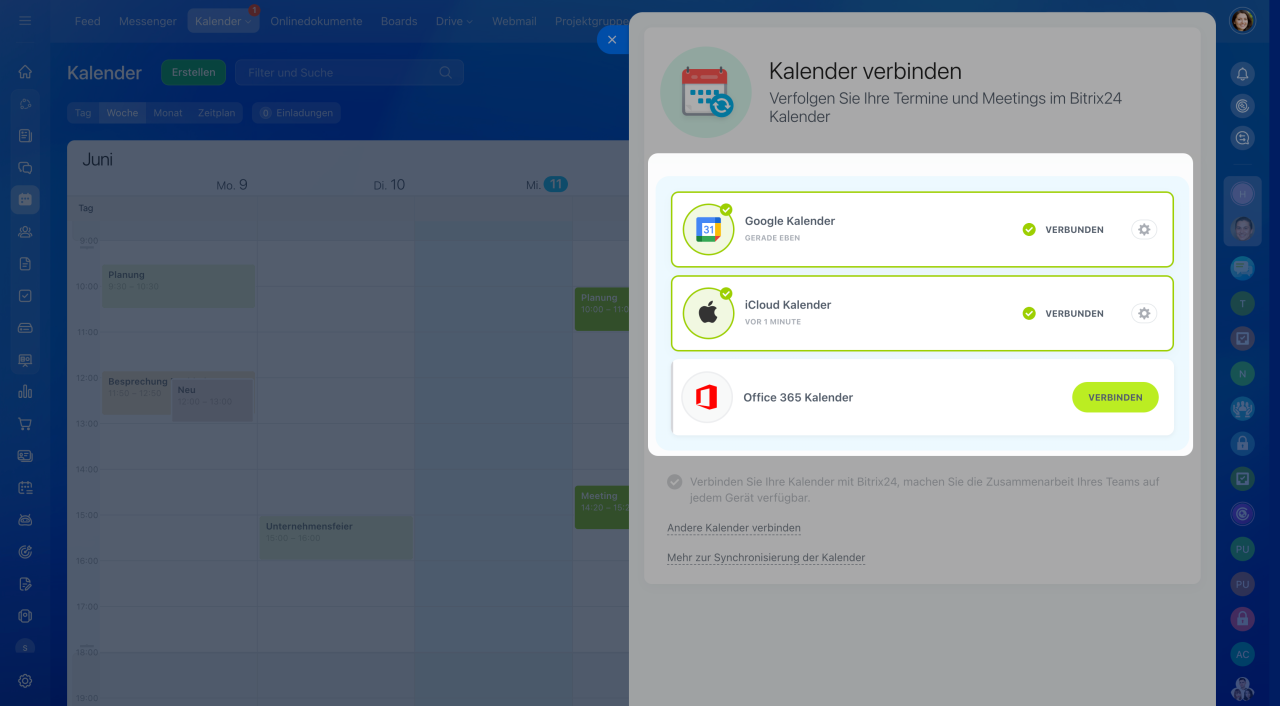Focus the Filter und Suche field

349,73
